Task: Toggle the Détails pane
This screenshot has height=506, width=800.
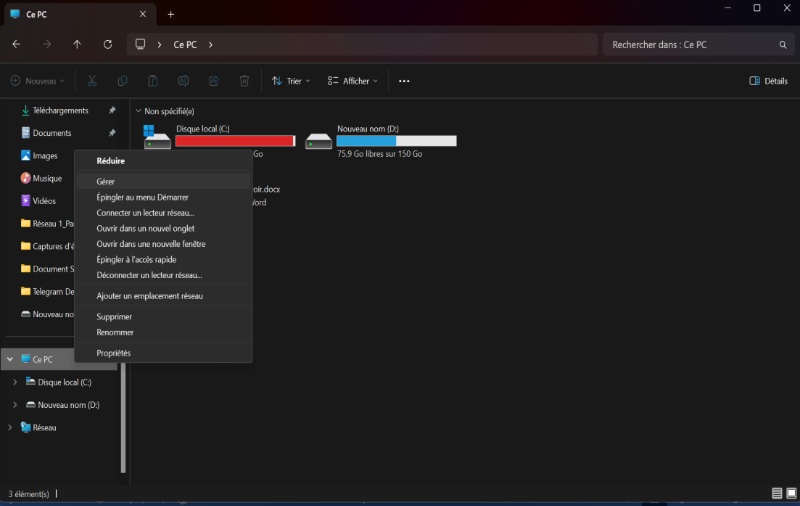Action: [768, 81]
